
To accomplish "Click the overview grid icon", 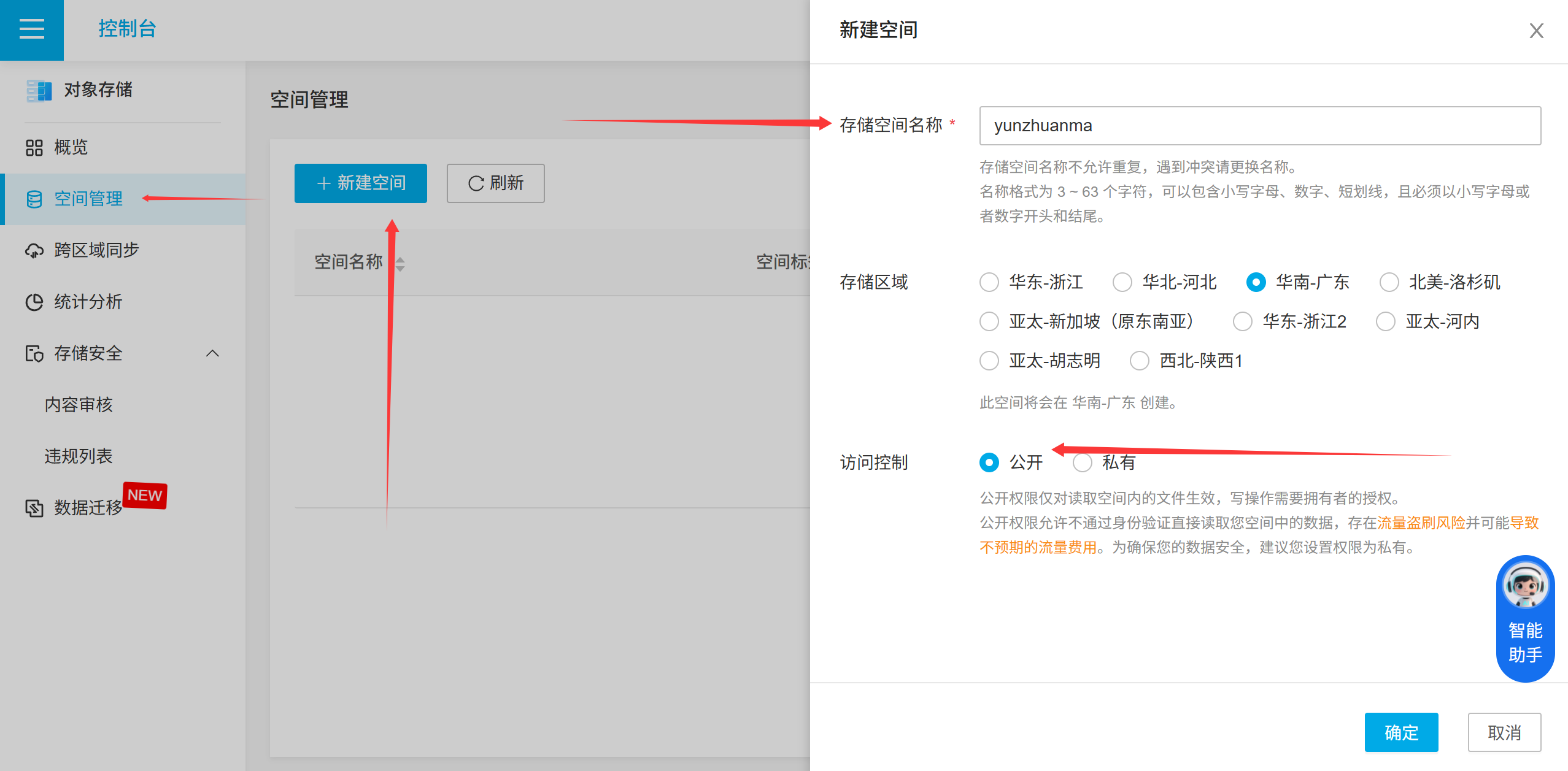I will (x=34, y=148).
